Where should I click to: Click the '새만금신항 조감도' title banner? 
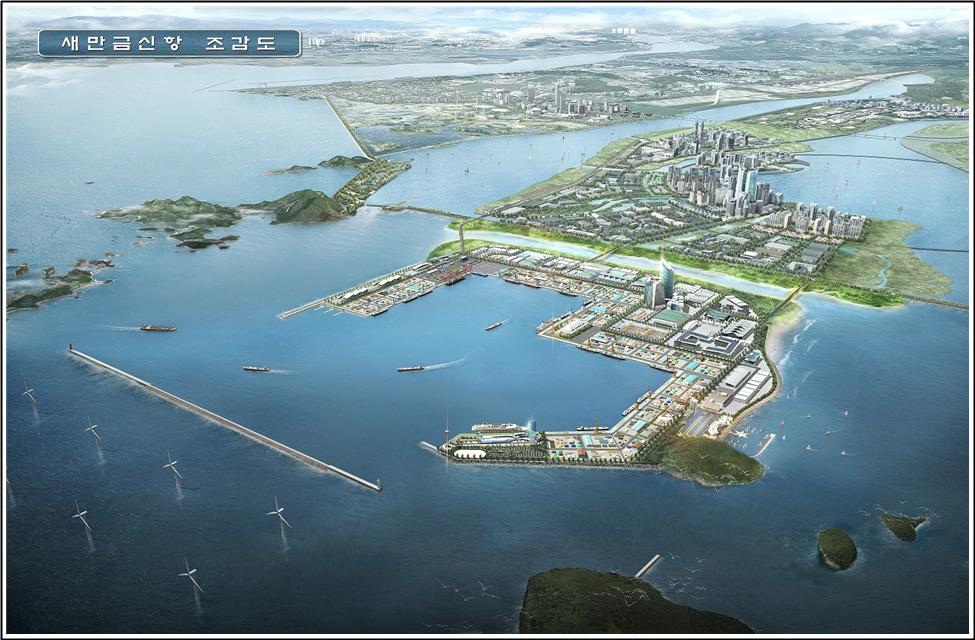[x=169, y=43]
